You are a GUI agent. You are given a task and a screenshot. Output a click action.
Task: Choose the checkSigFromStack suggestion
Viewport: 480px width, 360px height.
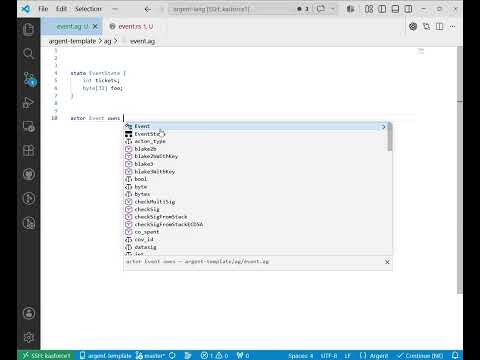[x=256, y=217]
